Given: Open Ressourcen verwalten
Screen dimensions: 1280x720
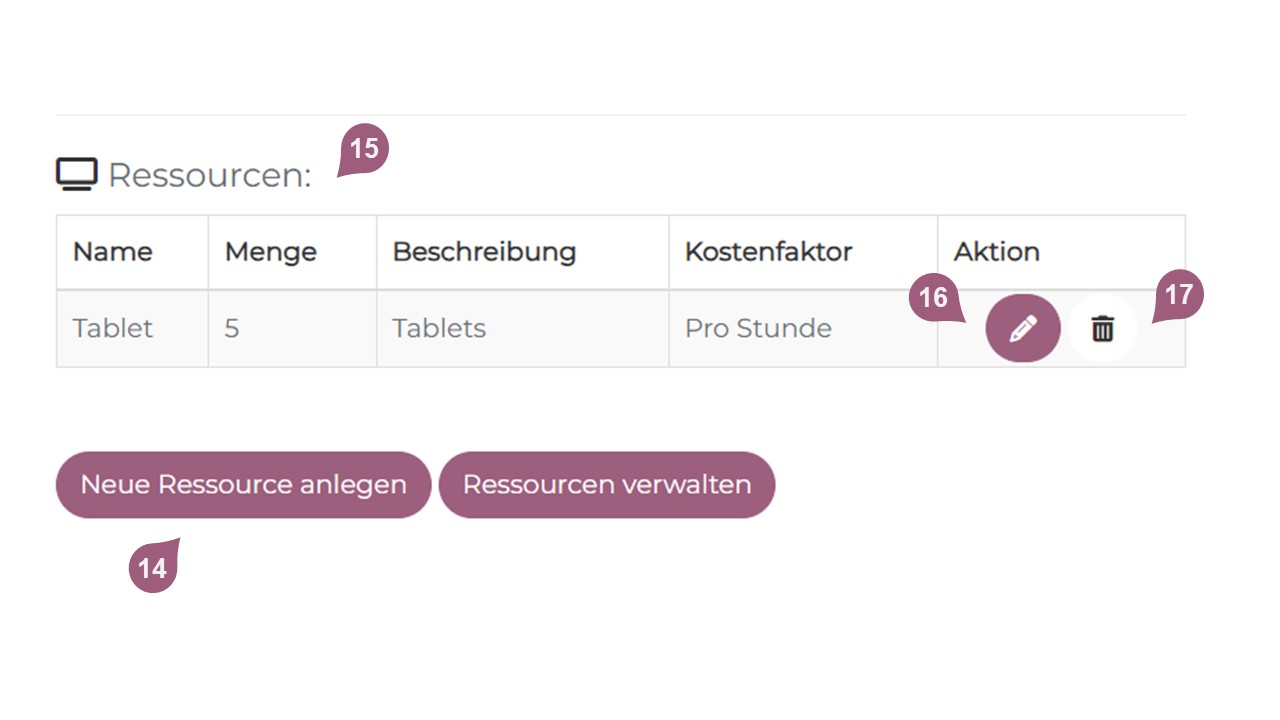Looking at the screenshot, I should click(x=606, y=485).
